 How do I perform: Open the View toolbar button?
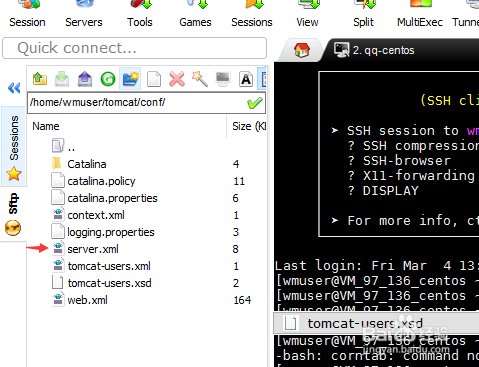tap(307, 15)
